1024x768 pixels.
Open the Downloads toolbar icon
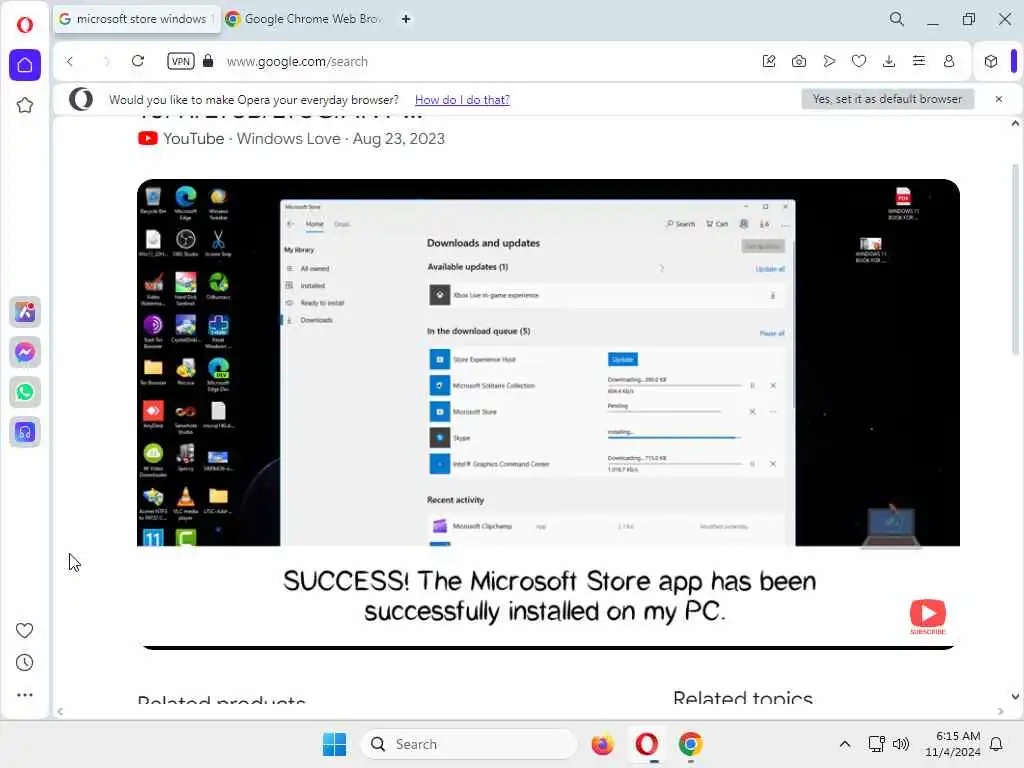(889, 61)
